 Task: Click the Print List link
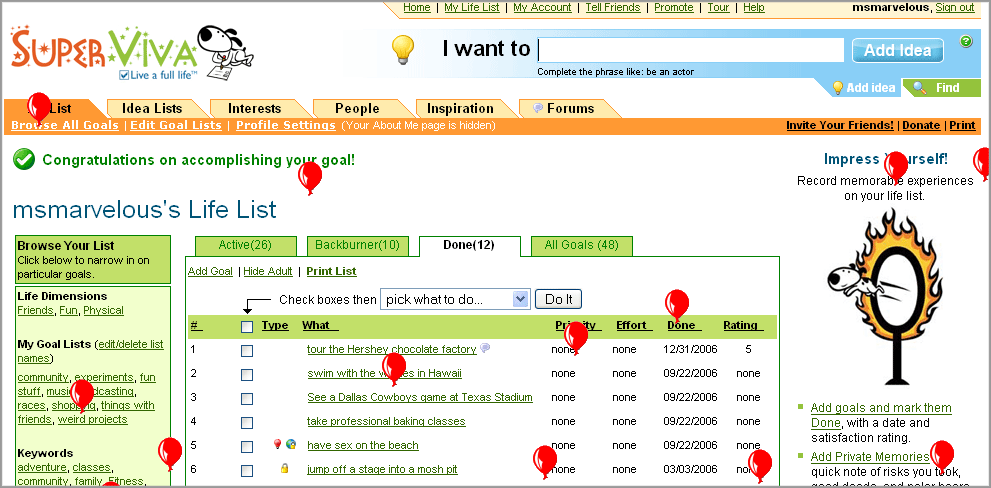point(331,271)
